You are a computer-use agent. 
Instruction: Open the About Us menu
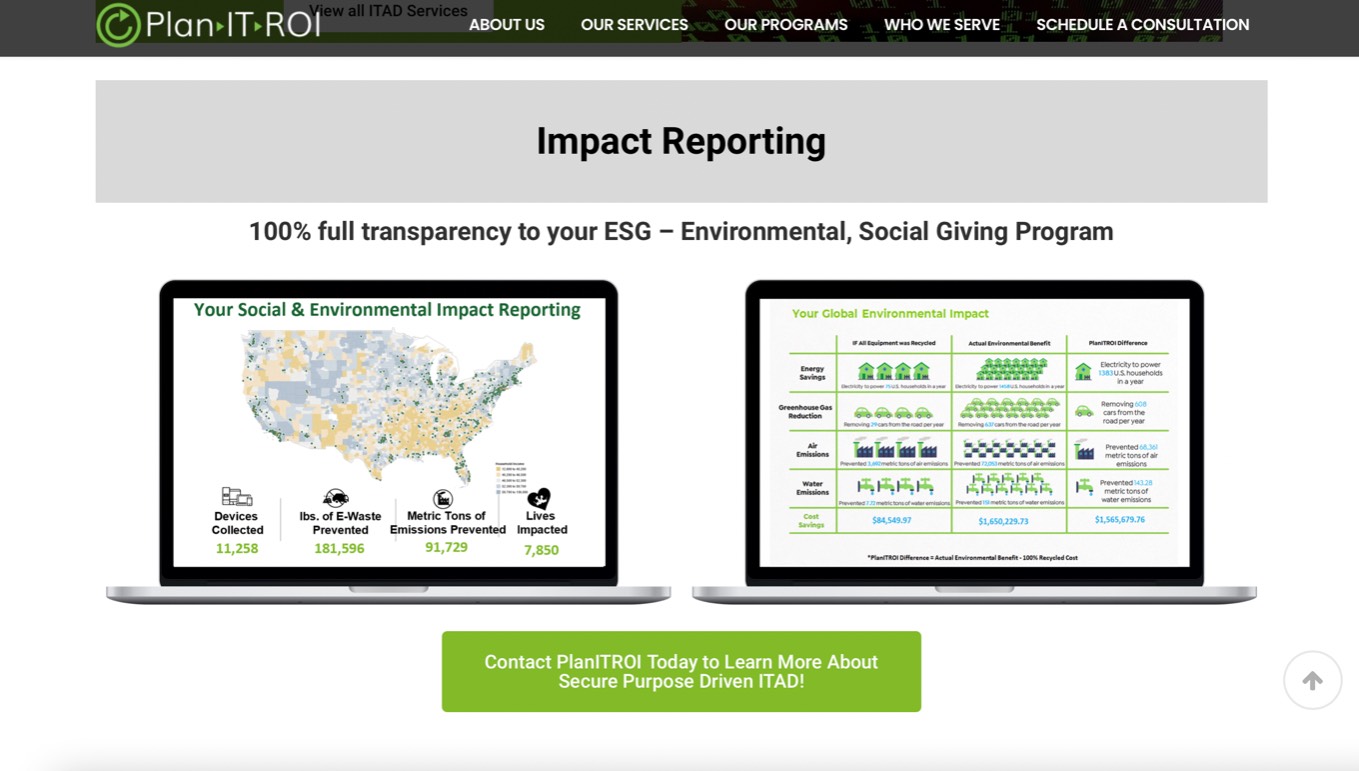(507, 25)
